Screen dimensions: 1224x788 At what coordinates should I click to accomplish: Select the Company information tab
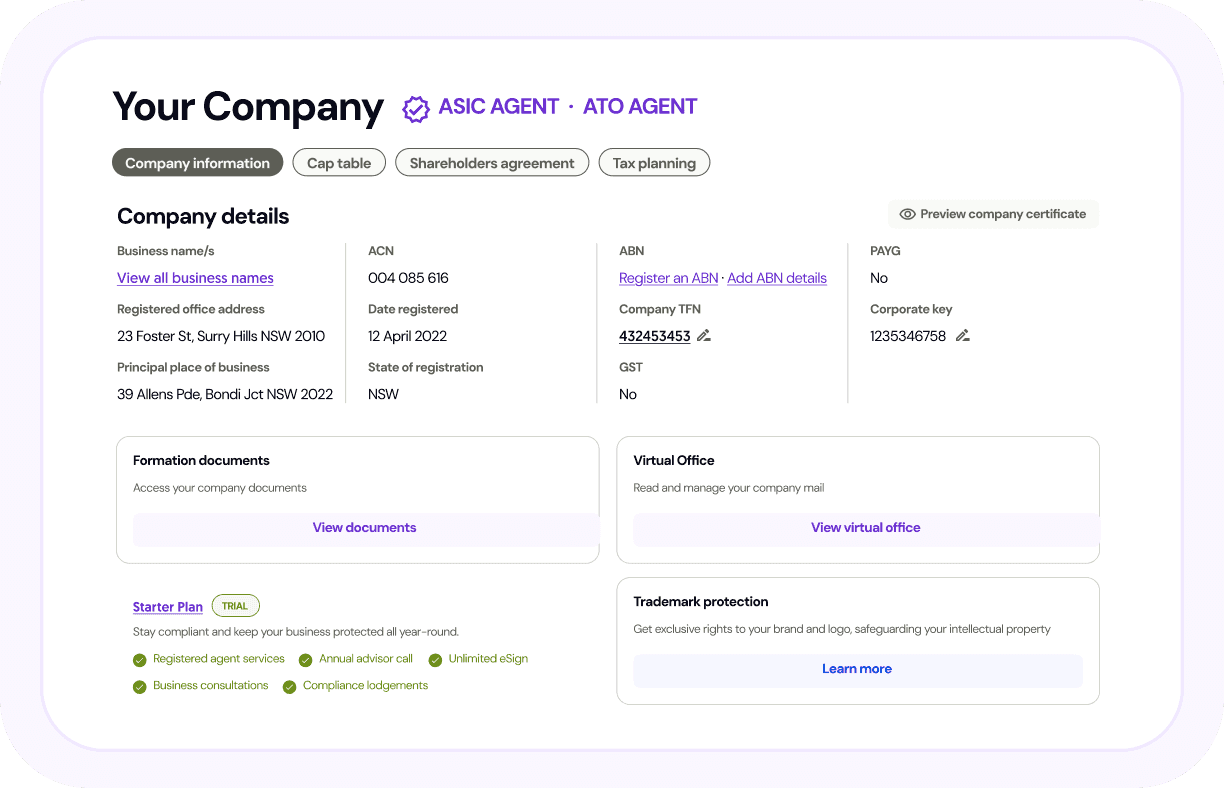point(197,163)
